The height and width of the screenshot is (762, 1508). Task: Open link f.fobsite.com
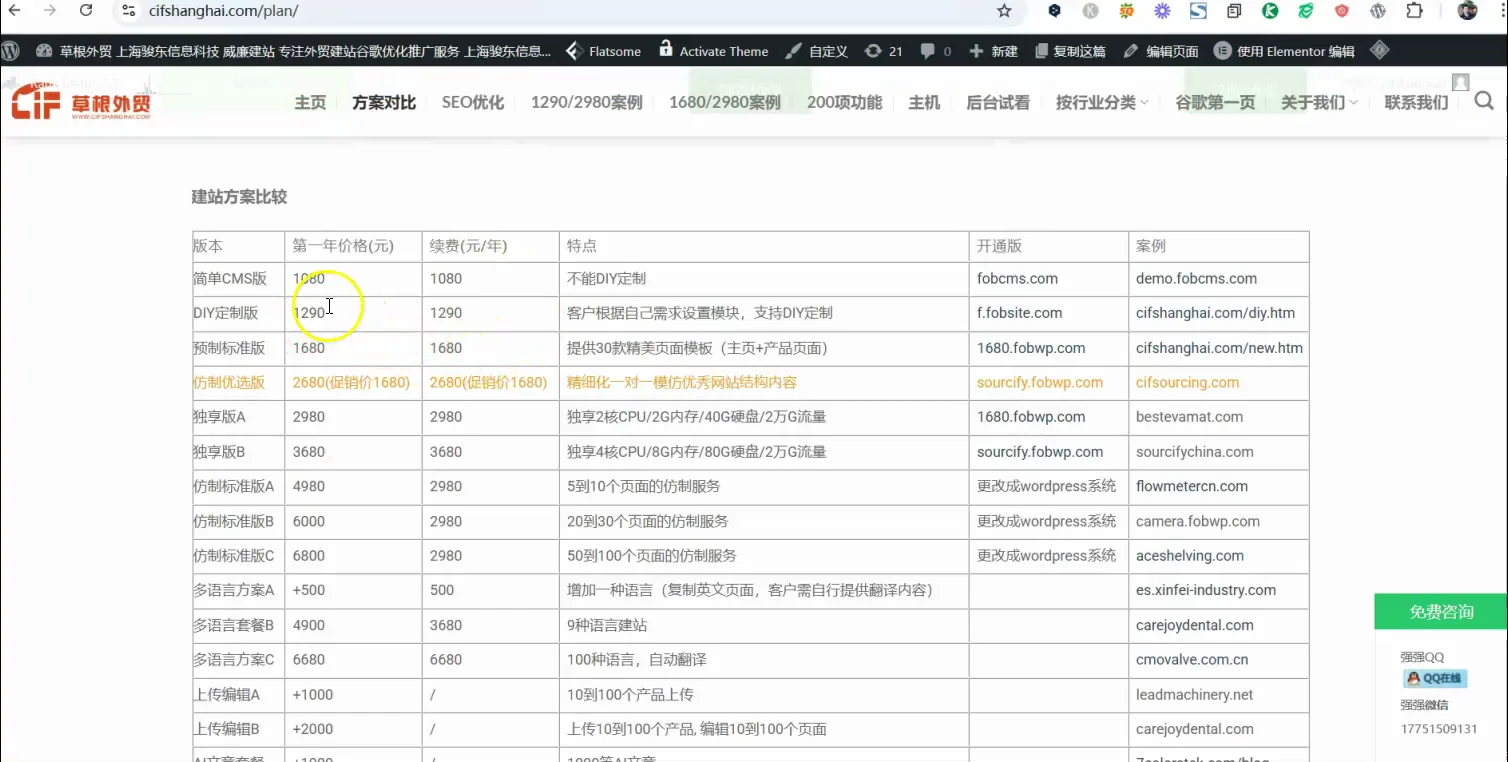pos(1019,313)
